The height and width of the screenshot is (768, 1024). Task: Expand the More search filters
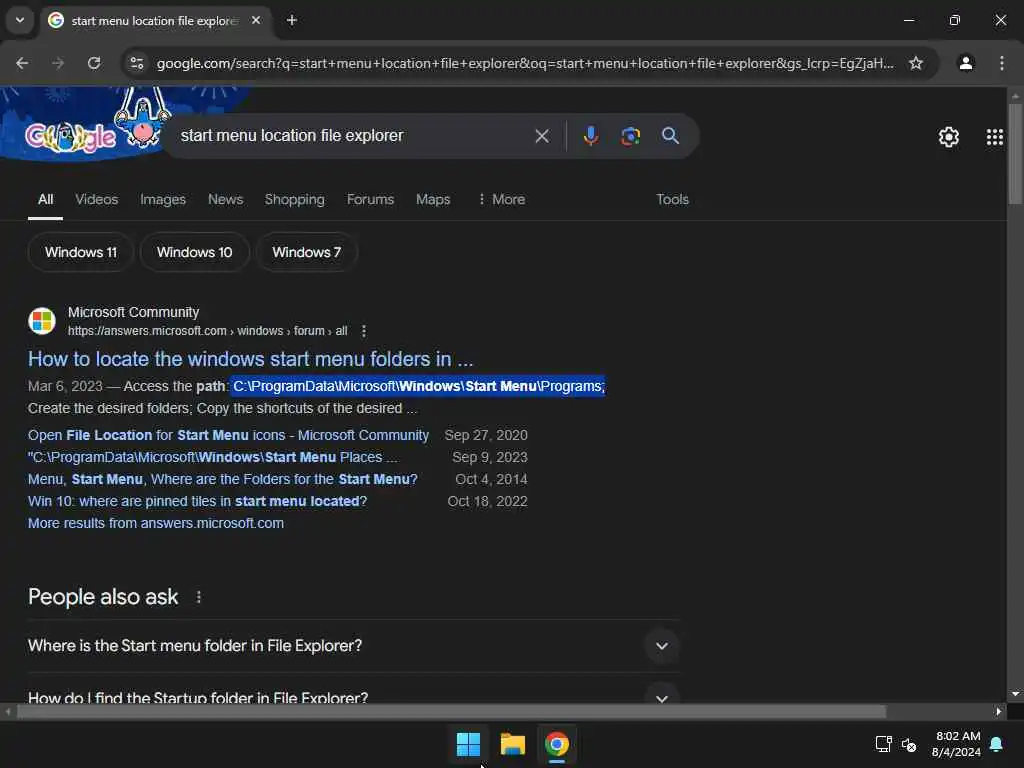pyautogui.click(x=502, y=199)
